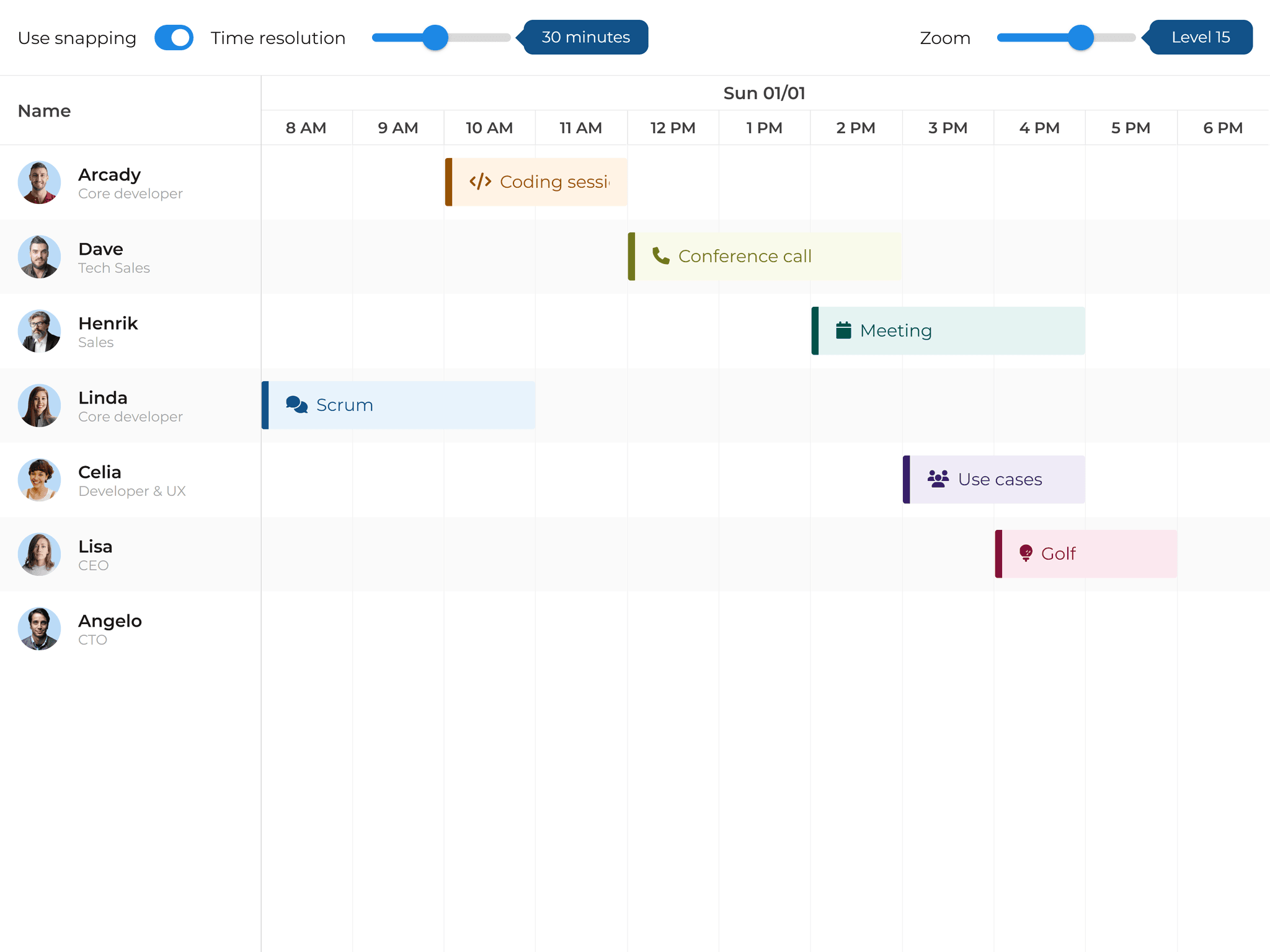Click the 30 minutes badge
Image resolution: width=1270 pixels, height=952 pixels.
pos(585,37)
